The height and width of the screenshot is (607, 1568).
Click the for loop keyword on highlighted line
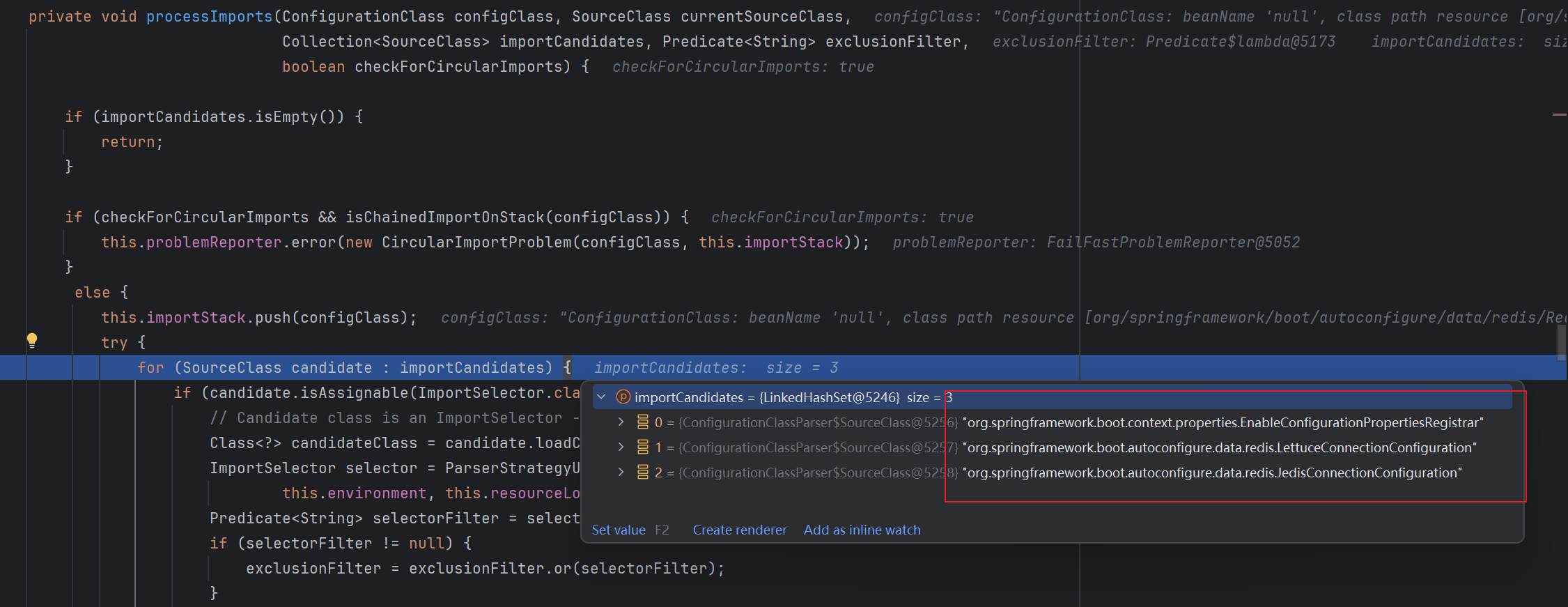click(x=150, y=368)
